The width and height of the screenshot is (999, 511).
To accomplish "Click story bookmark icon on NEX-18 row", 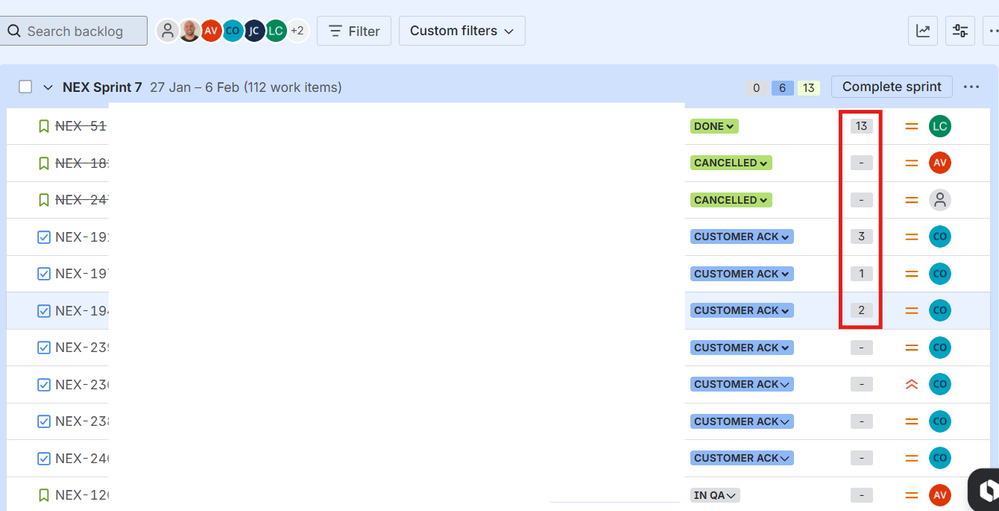I will [43, 163].
